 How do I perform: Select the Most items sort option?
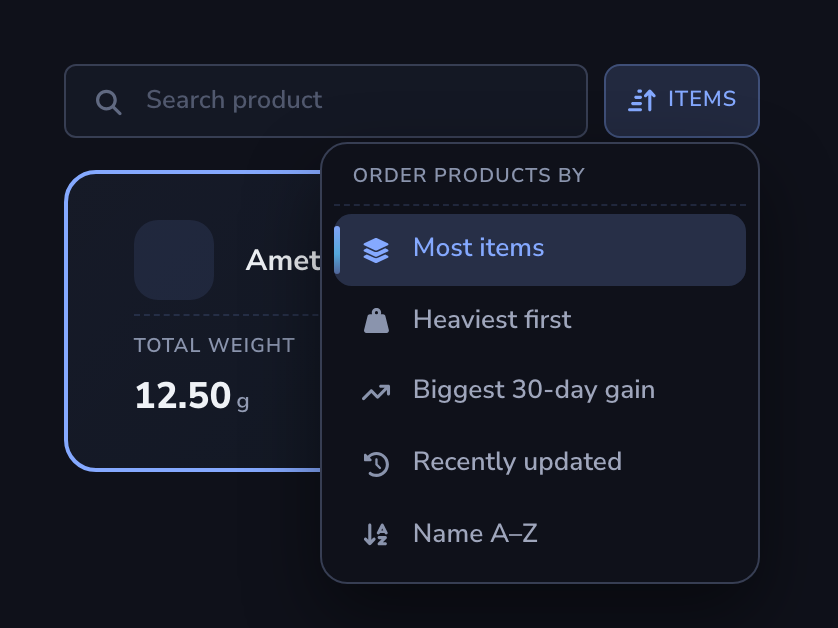coord(540,250)
